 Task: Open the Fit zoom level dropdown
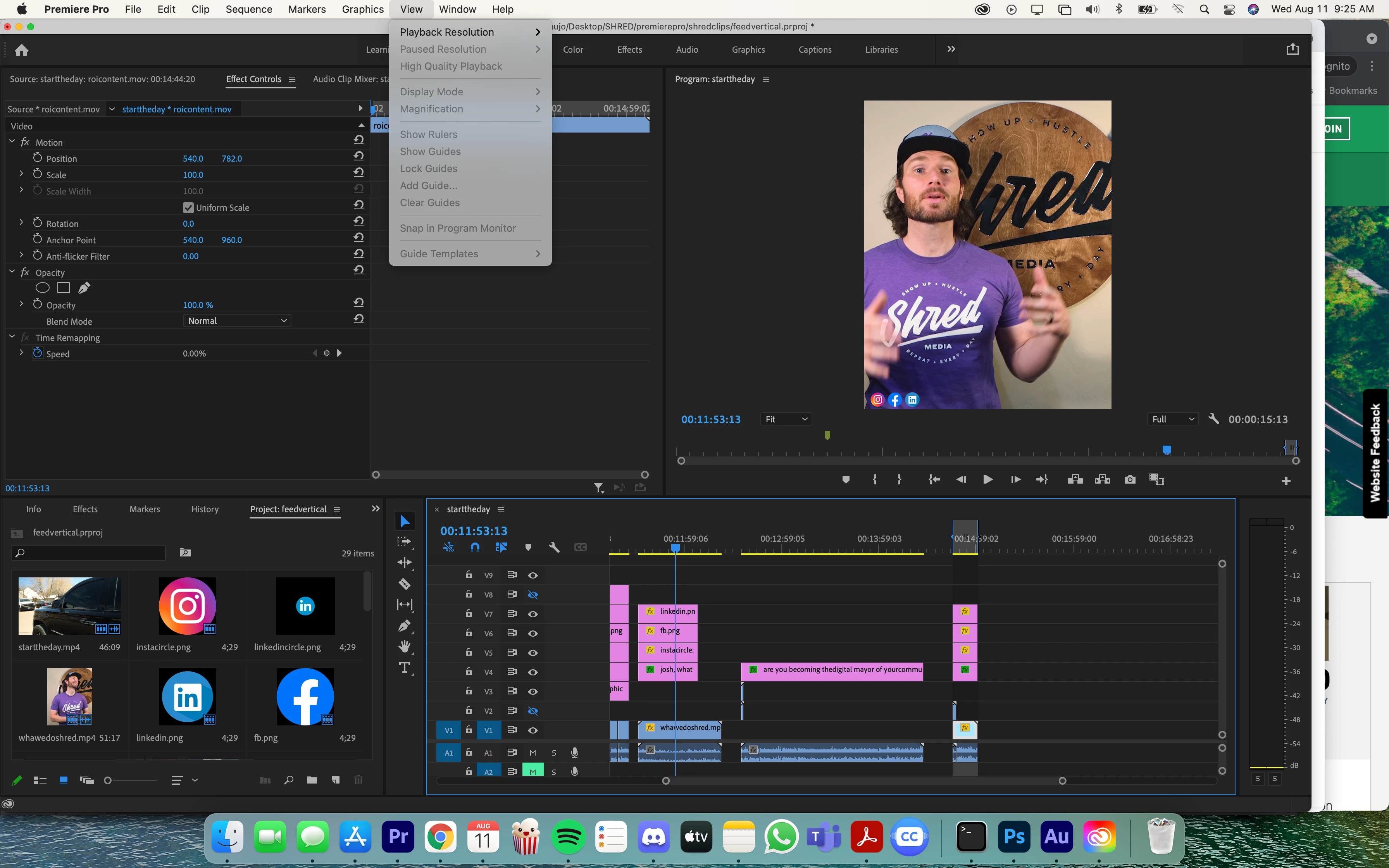click(786, 419)
